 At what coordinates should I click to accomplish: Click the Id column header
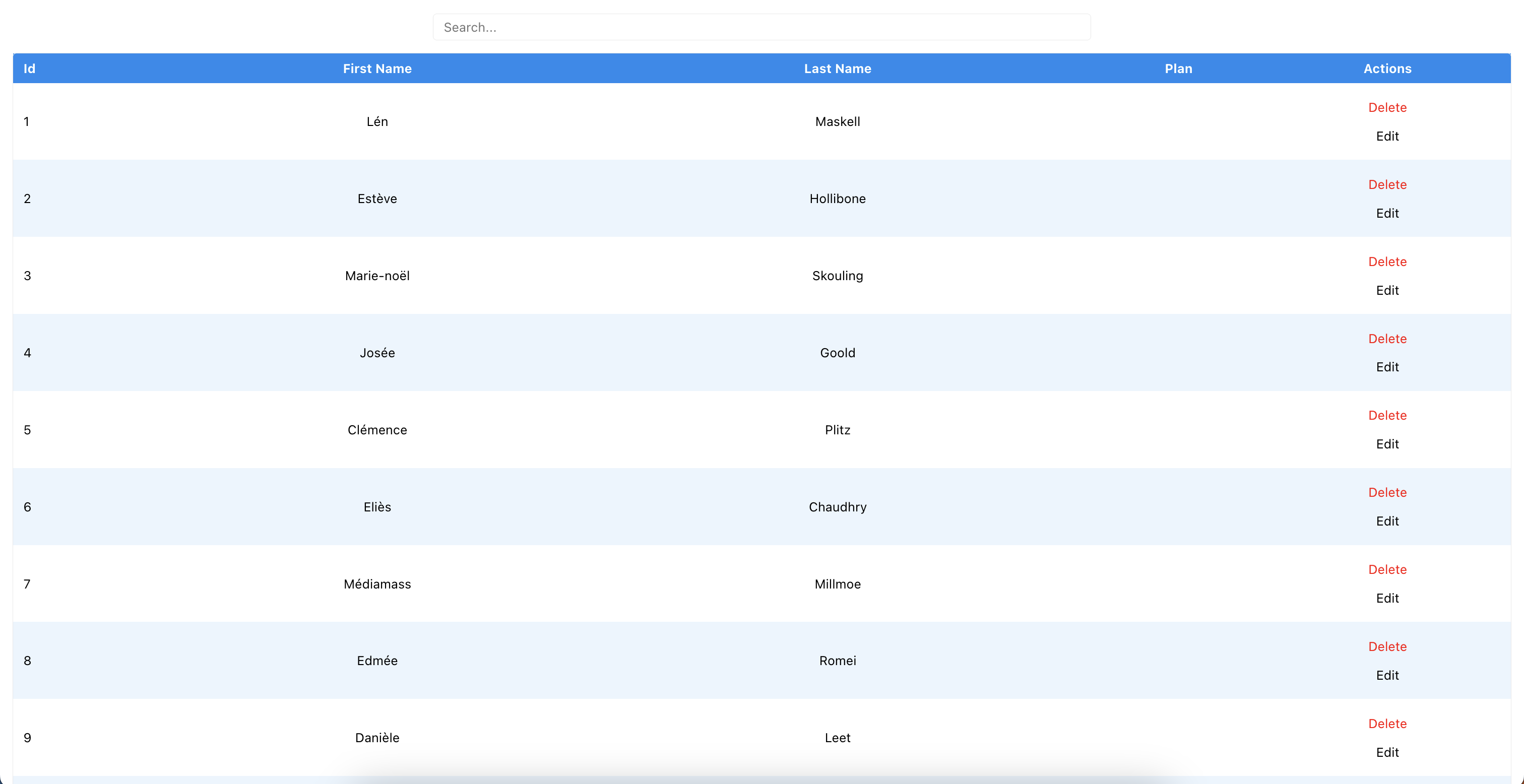pyautogui.click(x=30, y=69)
